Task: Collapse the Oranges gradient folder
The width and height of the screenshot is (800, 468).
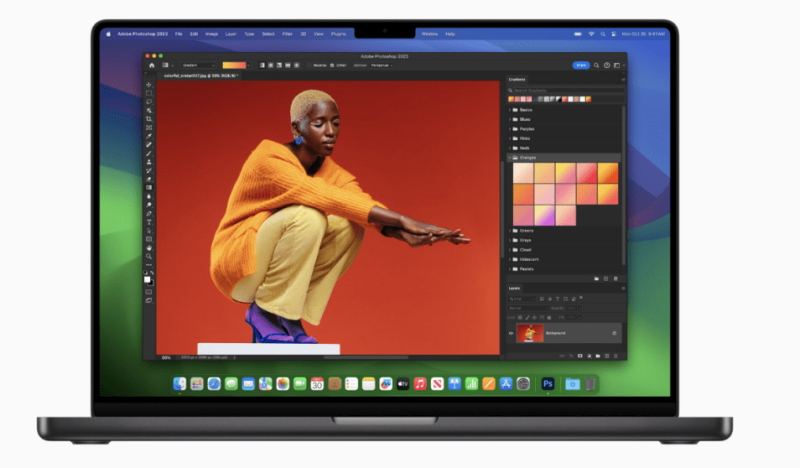Action: tap(510, 157)
